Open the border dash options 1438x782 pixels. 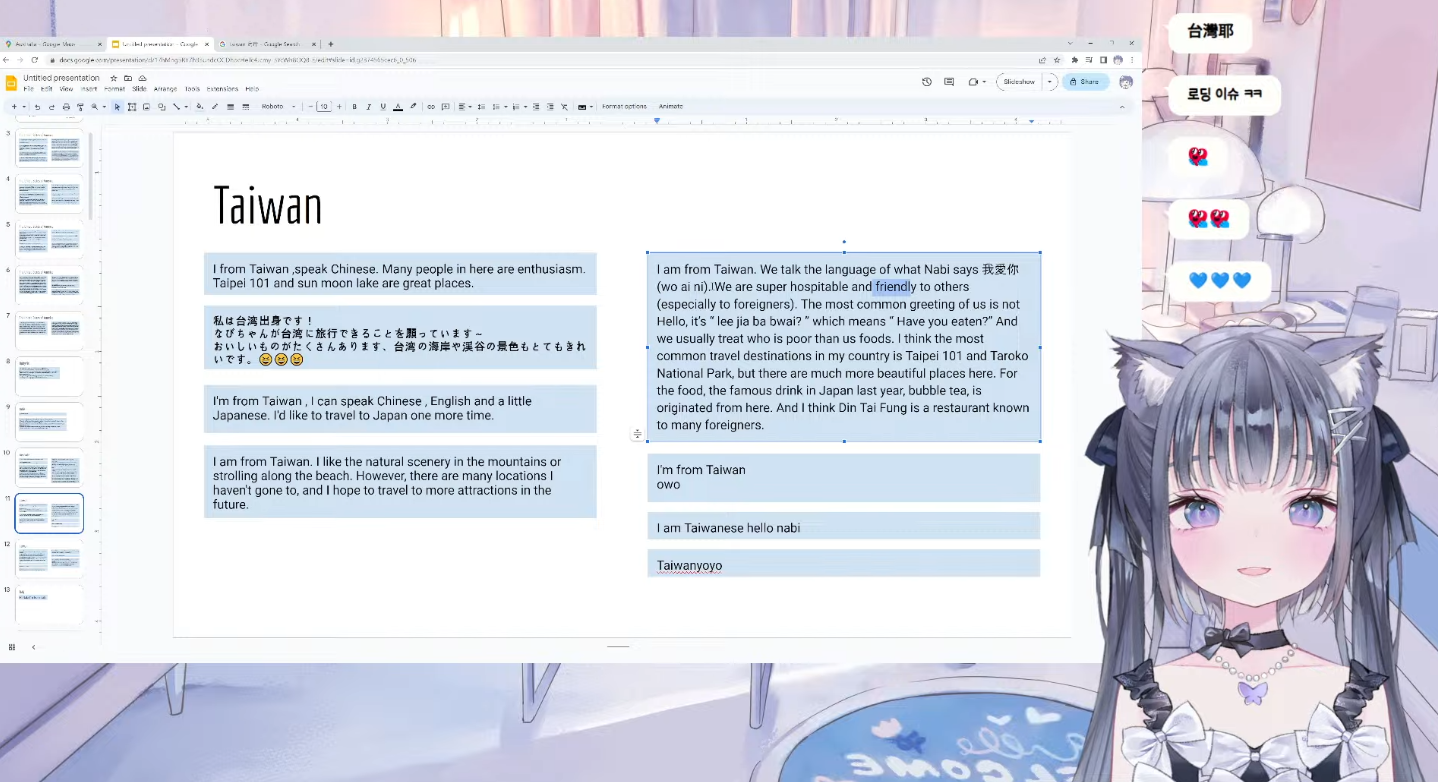pyautogui.click(x=245, y=106)
